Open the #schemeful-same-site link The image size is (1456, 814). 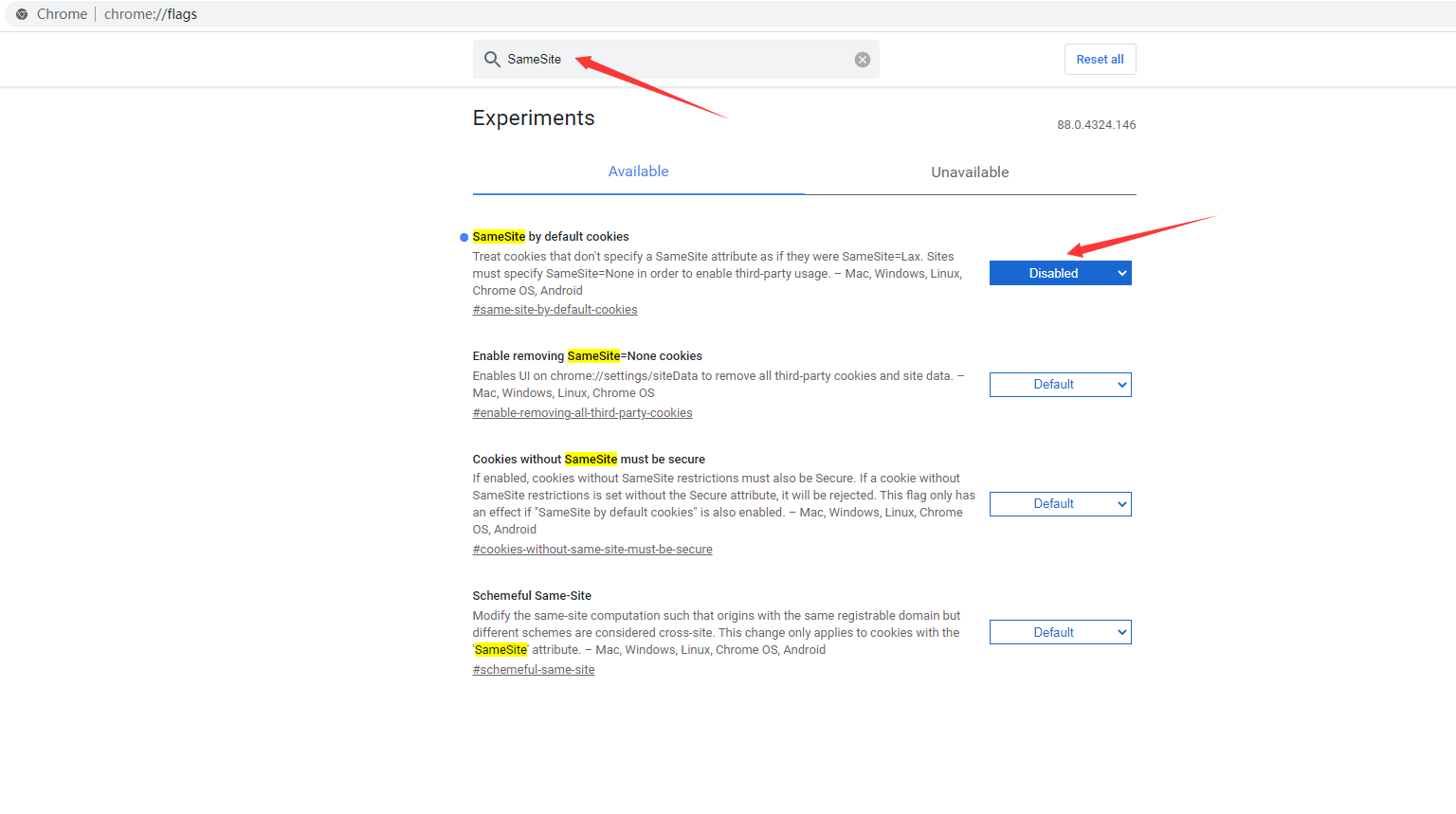click(x=534, y=670)
